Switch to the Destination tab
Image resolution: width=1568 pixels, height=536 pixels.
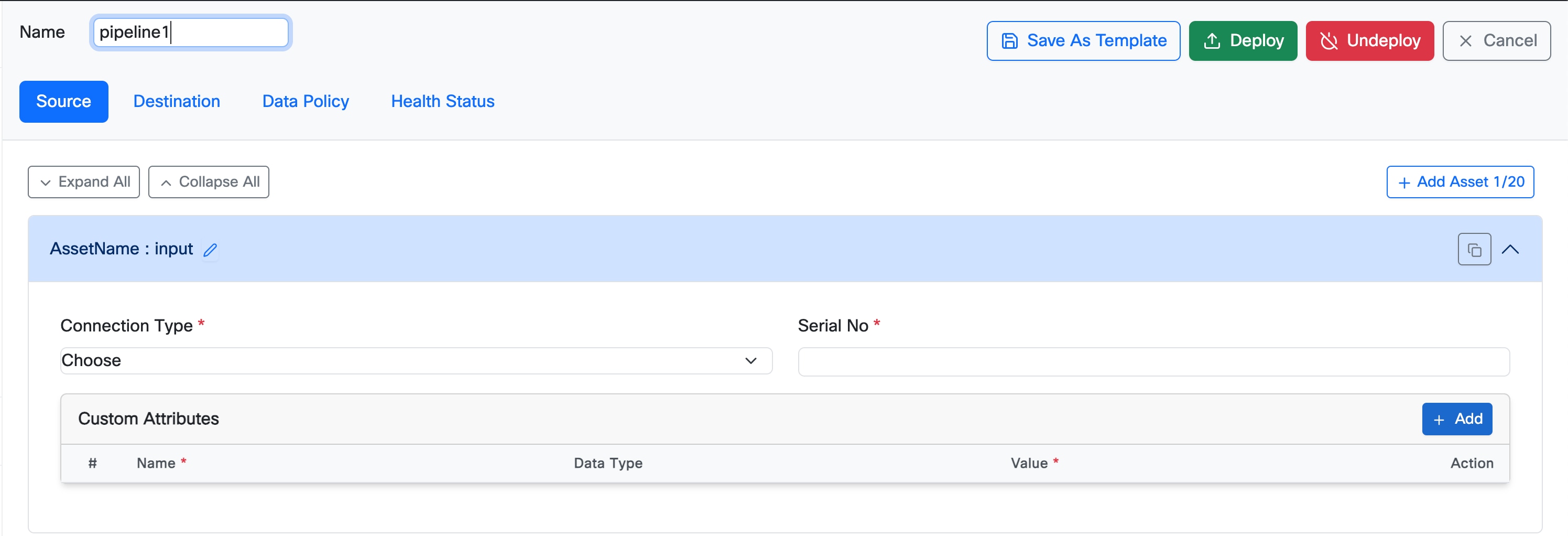[177, 102]
